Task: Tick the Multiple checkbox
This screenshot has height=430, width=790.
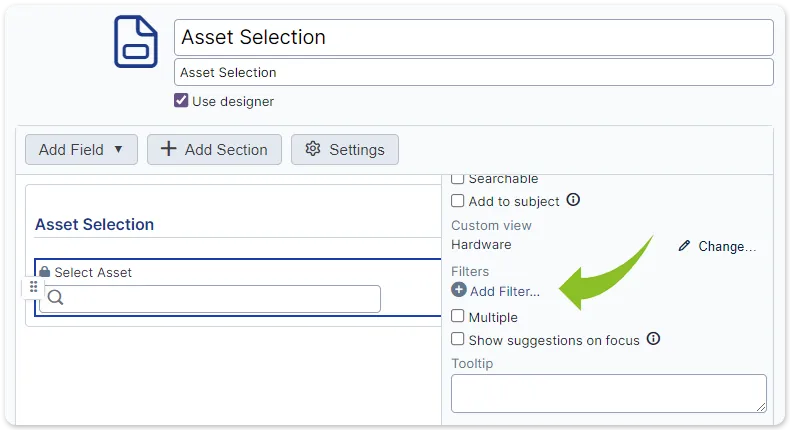Action: click(457, 316)
